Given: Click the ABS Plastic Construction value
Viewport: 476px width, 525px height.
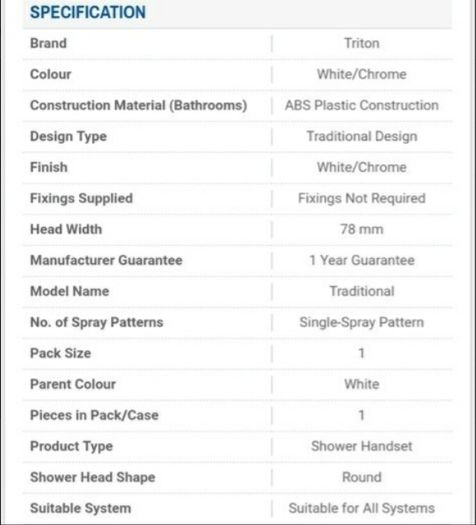Looking at the screenshot, I should point(362,105).
